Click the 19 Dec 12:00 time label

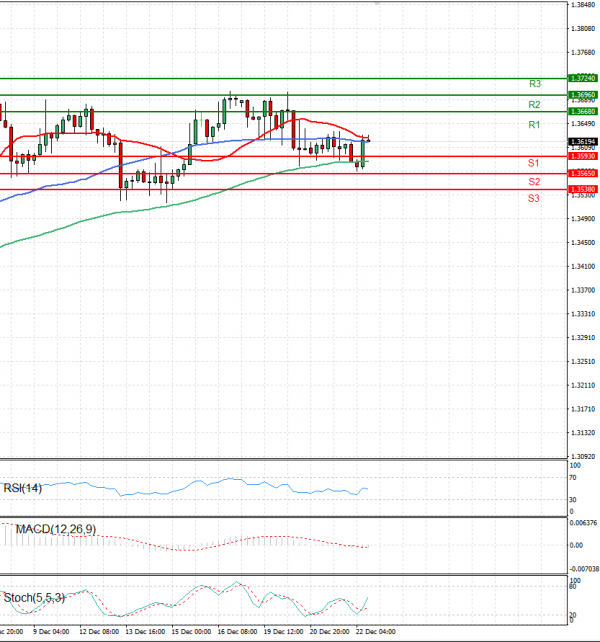283,632
